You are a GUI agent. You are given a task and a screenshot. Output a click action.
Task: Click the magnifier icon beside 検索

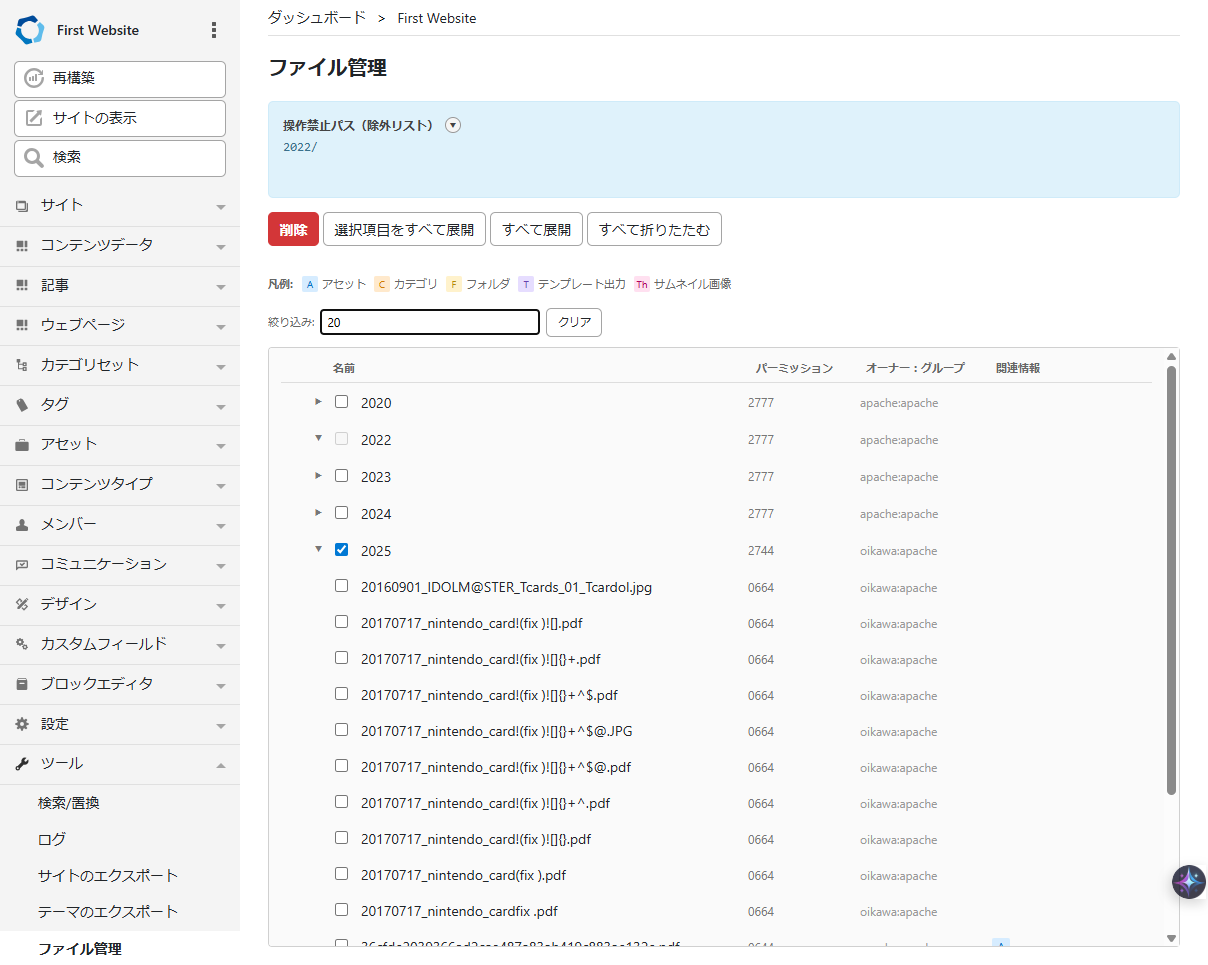[34, 158]
